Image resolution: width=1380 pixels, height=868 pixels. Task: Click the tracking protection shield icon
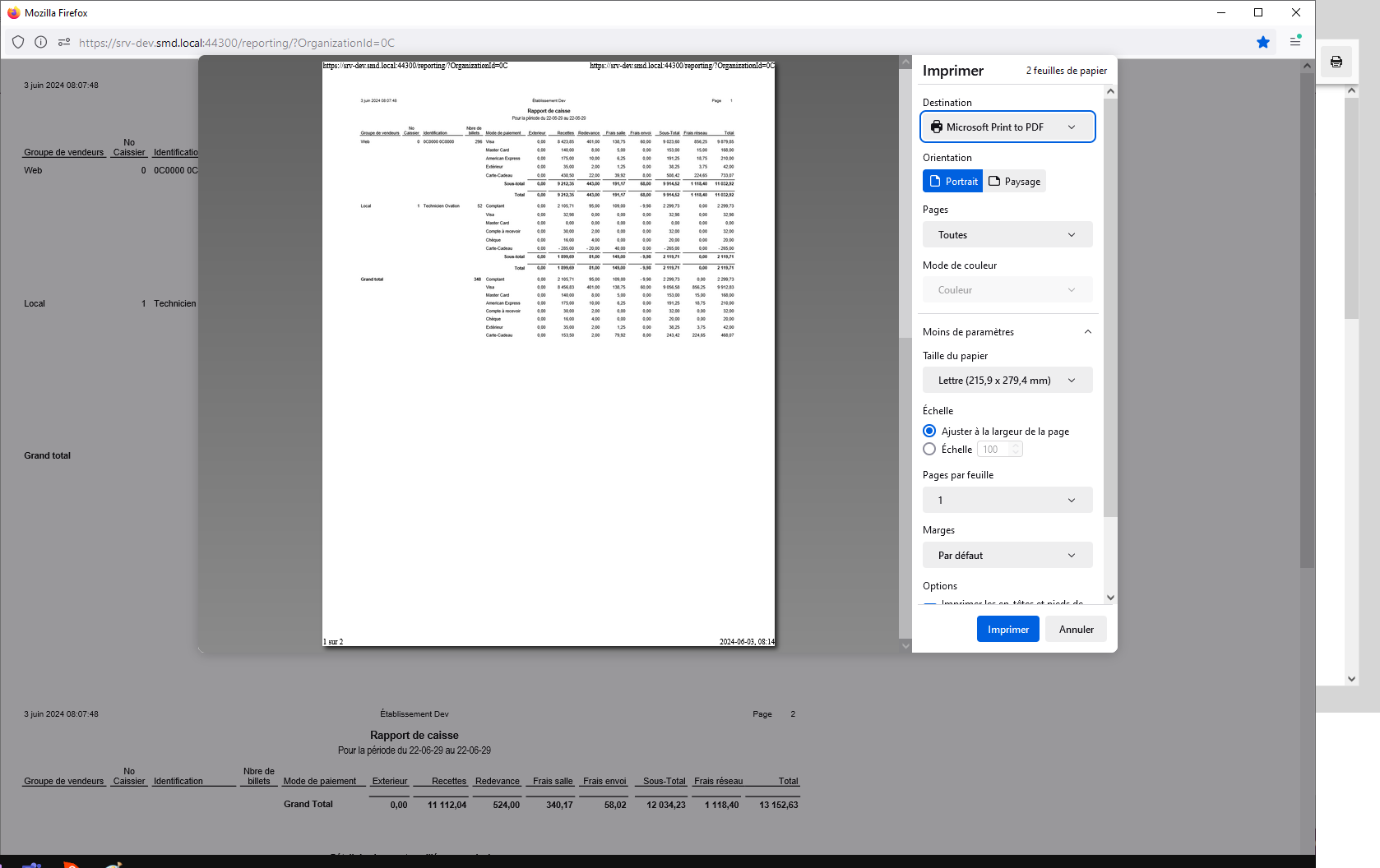tap(18, 42)
